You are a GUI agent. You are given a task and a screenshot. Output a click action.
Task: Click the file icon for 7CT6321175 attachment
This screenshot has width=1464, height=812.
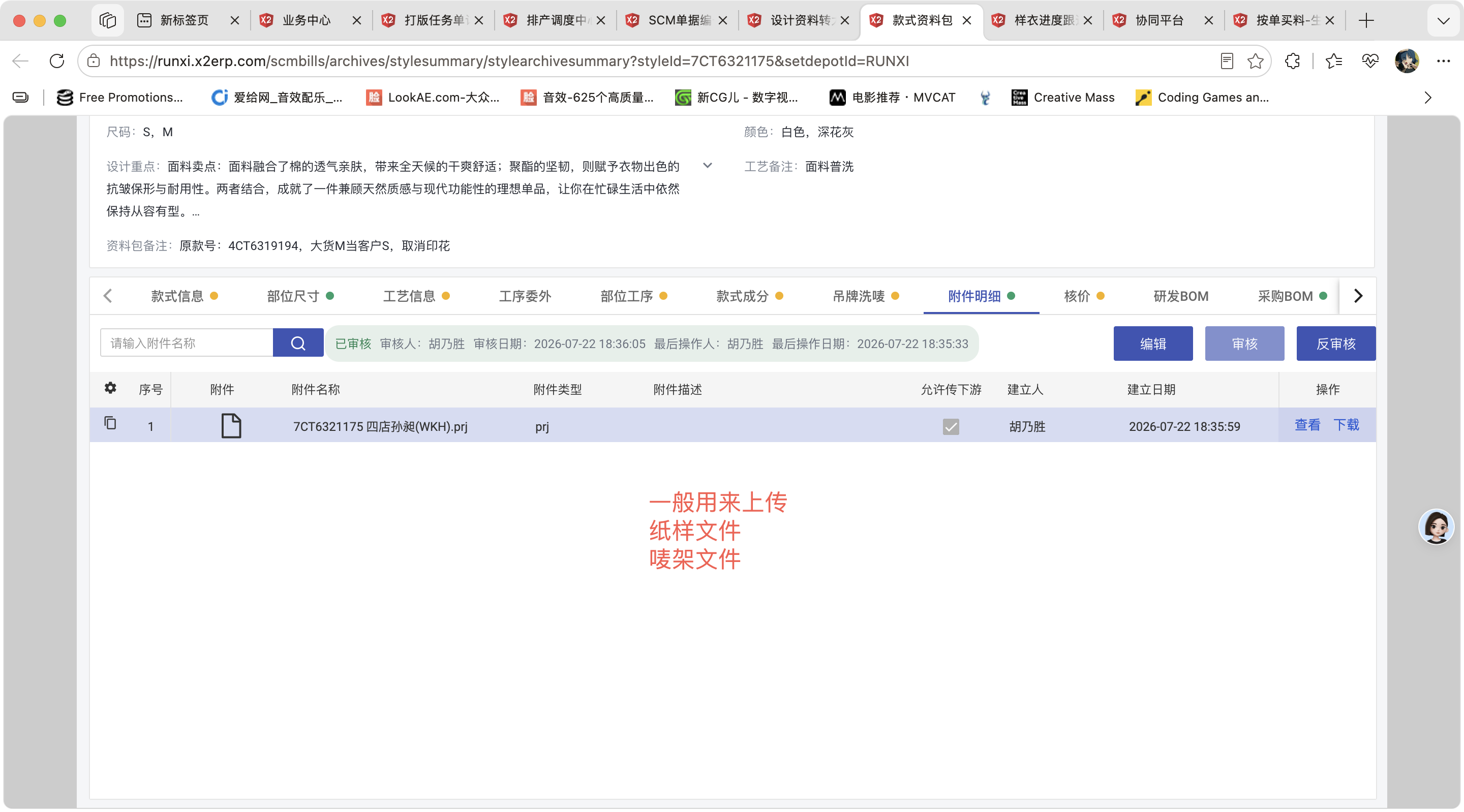pos(231,426)
